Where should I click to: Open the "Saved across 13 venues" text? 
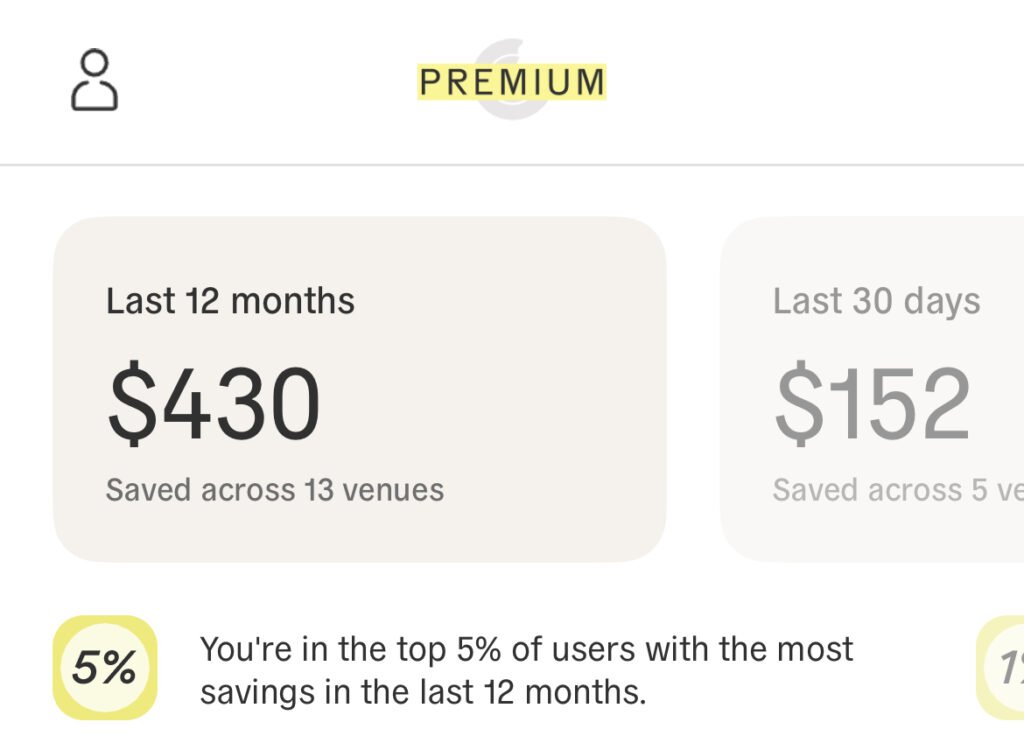tap(275, 490)
